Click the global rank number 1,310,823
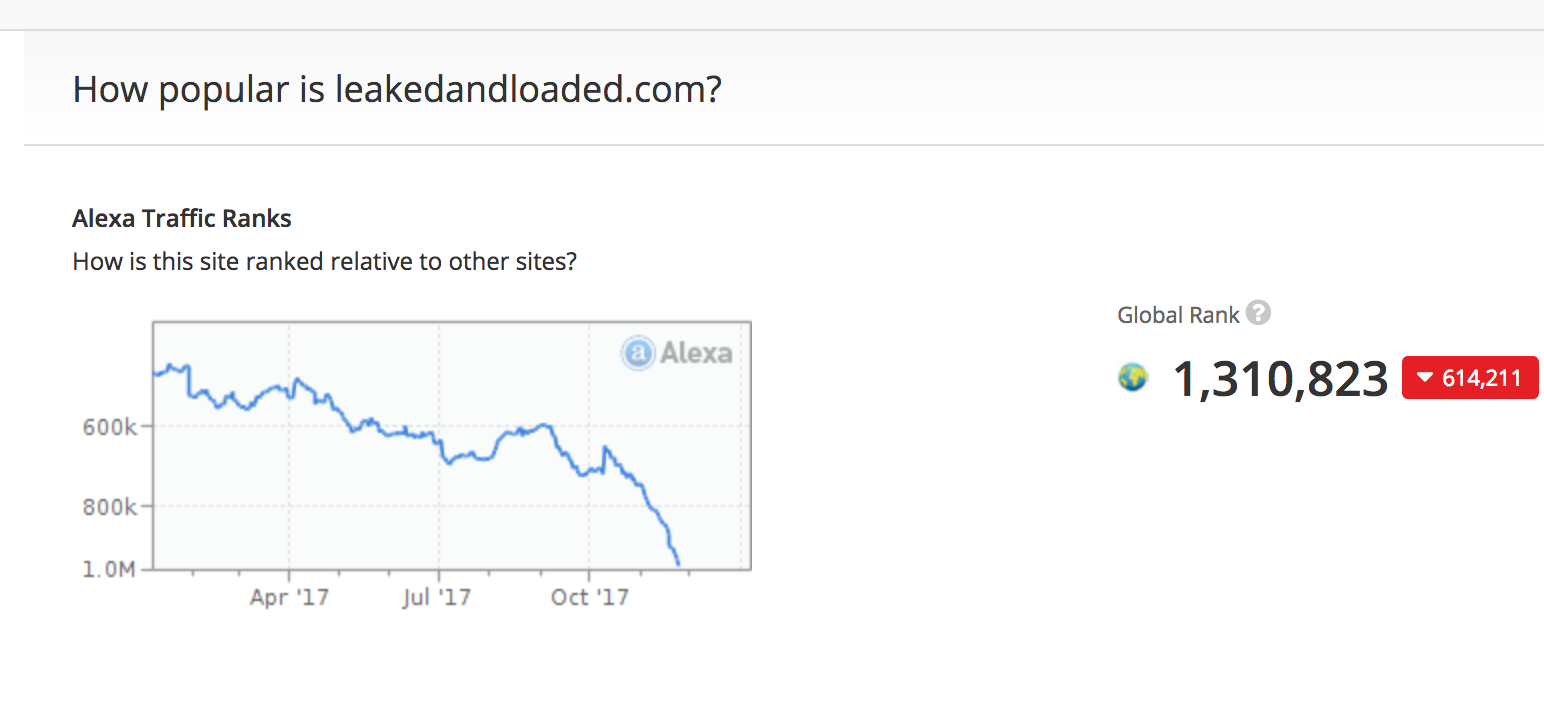Screen dimensions: 1544x714 (x=1280, y=379)
